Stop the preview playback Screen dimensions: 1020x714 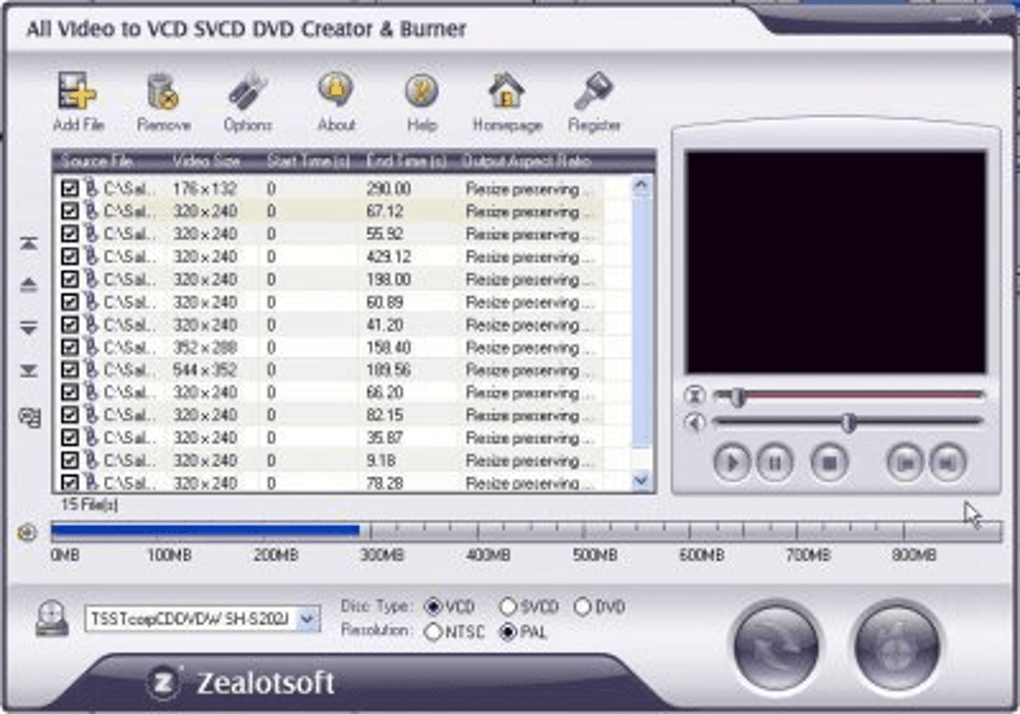click(829, 462)
